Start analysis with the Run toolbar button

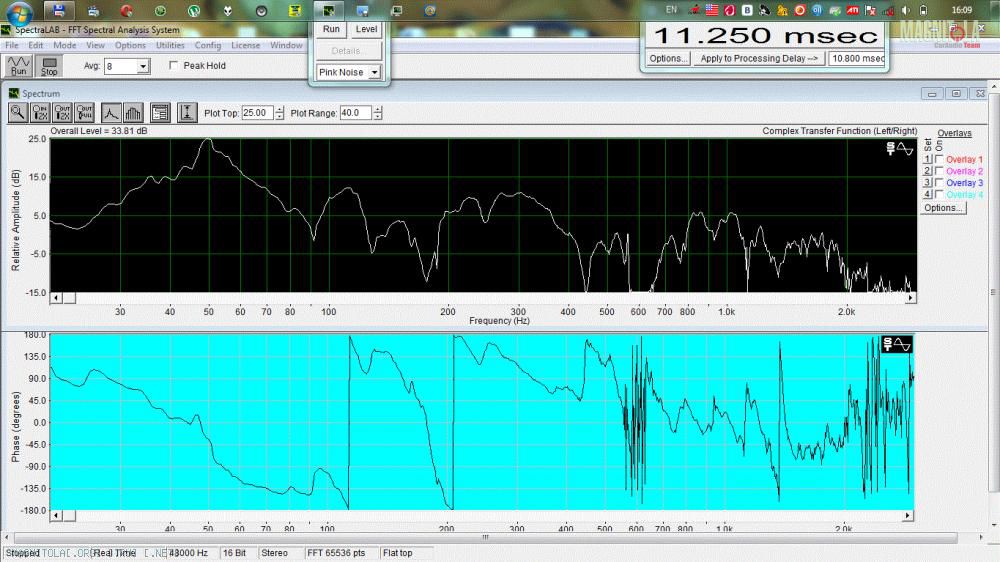[18, 66]
